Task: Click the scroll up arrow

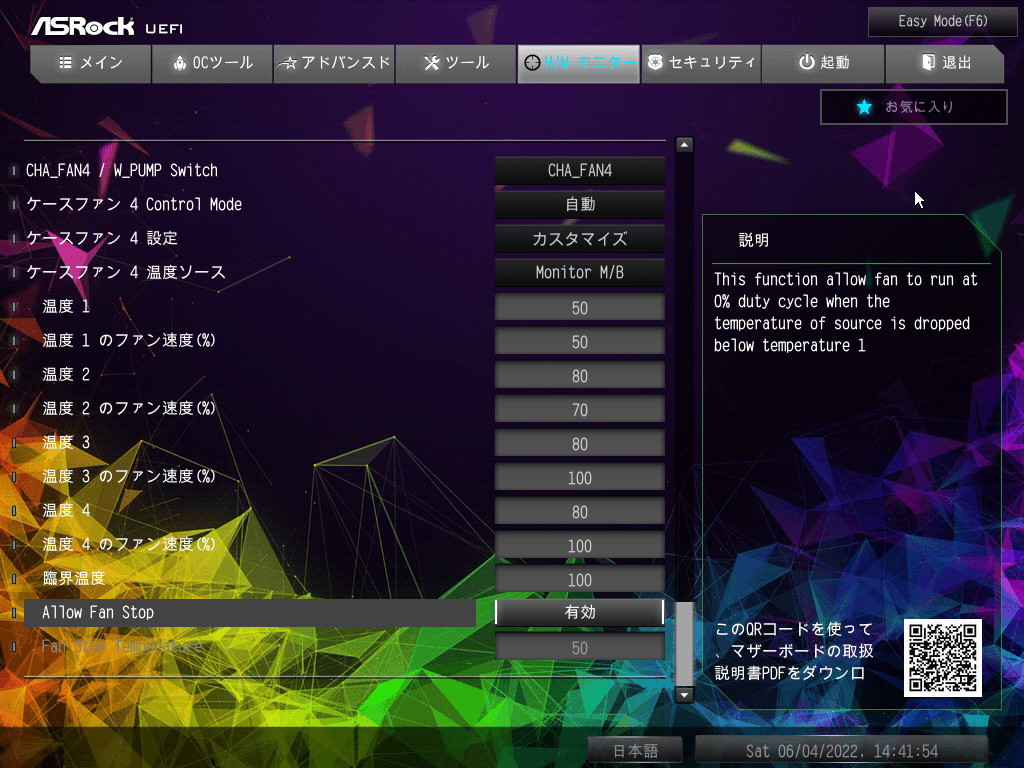Action: 684,145
